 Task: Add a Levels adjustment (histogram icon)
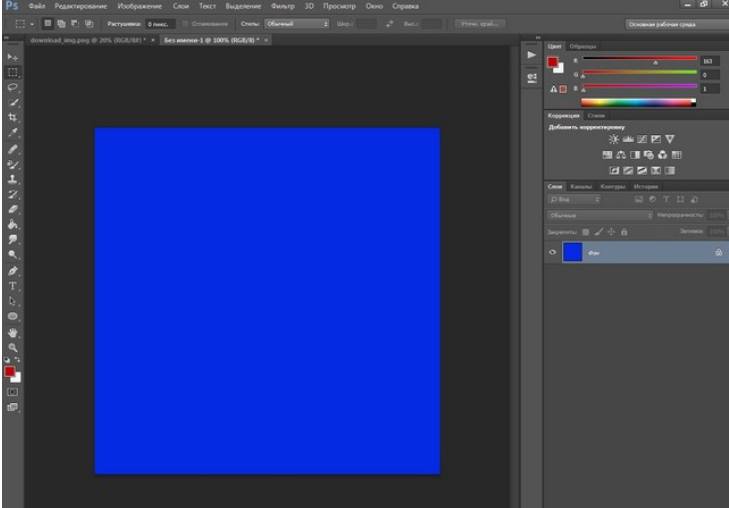click(x=628, y=139)
